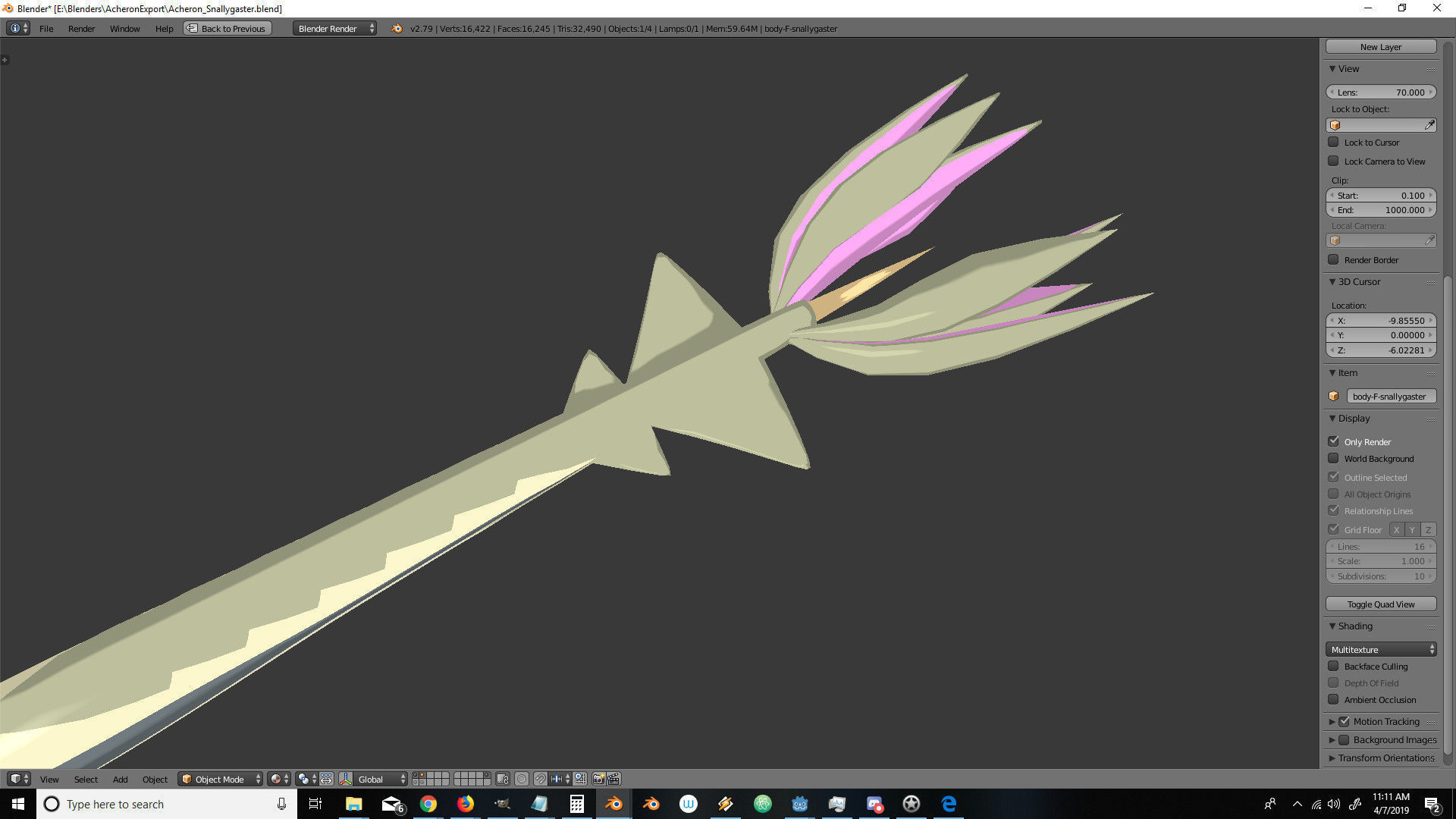Viewport: 1456px width, 819px height.
Task: Toggle Motion Tracking checkbox
Action: (1344, 721)
